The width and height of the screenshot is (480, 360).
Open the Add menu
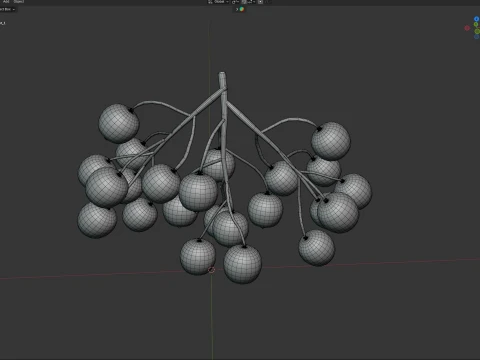(x=6, y=1)
